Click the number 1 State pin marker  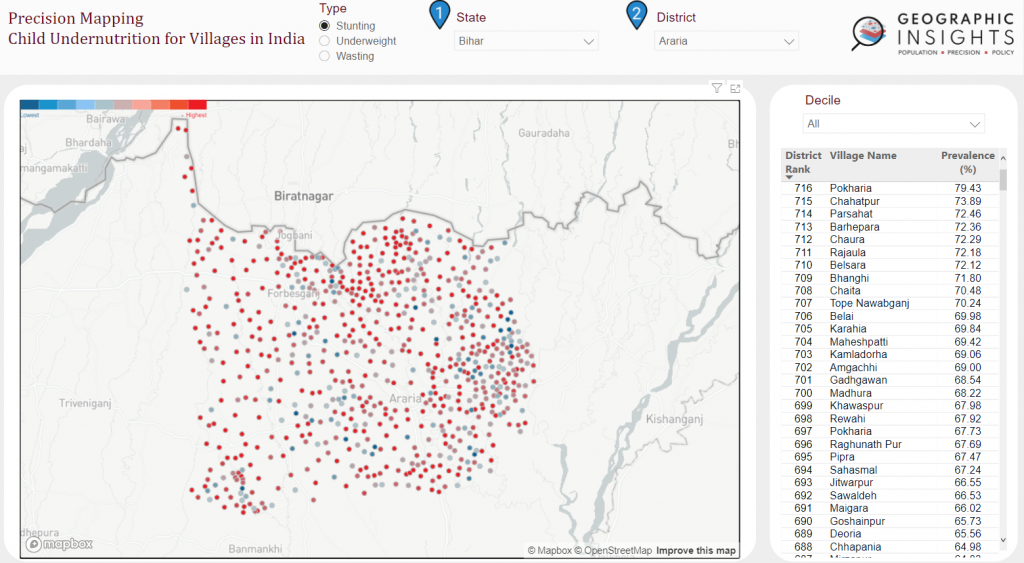pyautogui.click(x=439, y=15)
